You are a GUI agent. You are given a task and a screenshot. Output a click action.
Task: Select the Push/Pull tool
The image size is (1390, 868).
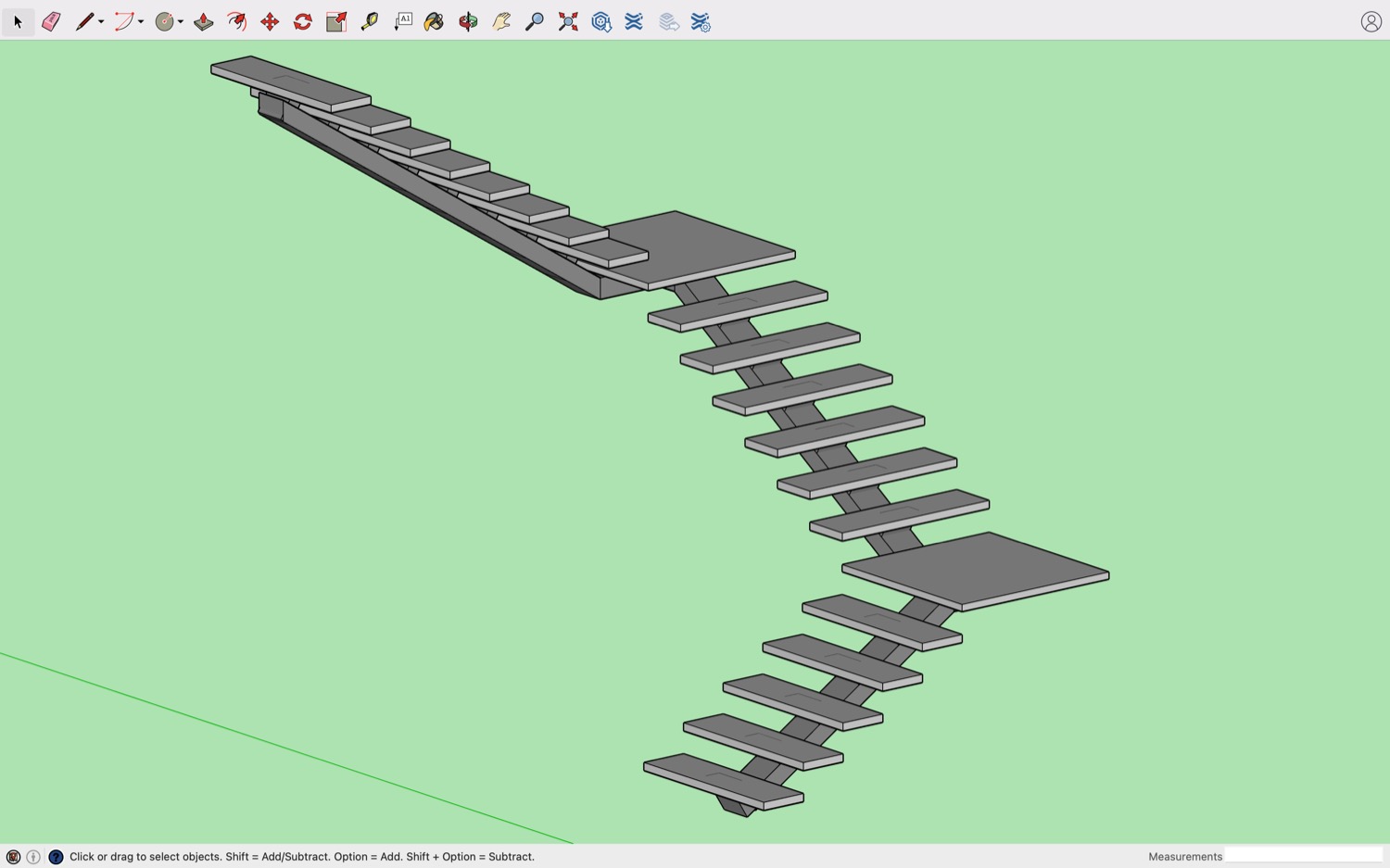pyautogui.click(x=204, y=21)
